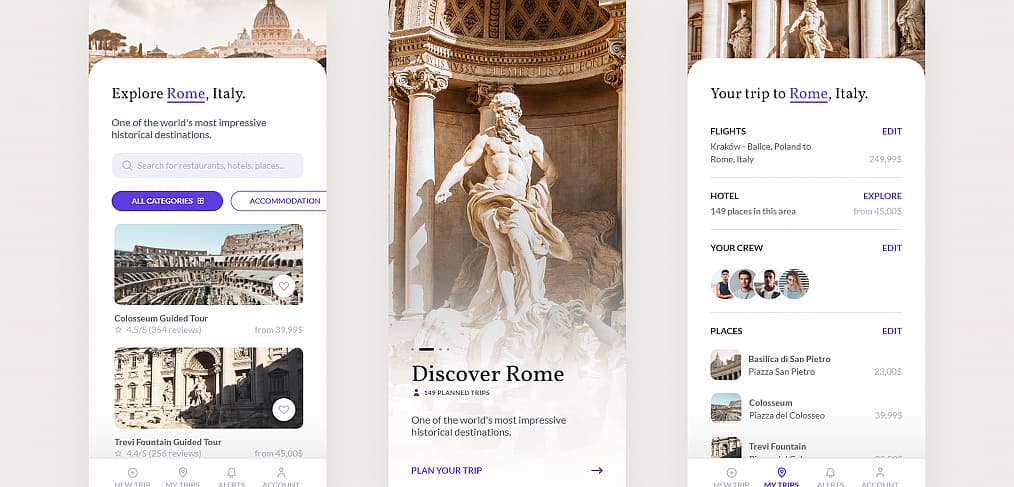Open Basilica di San Pietro thumbnail
The image size is (1014, 487).
(x=726, y=365)
